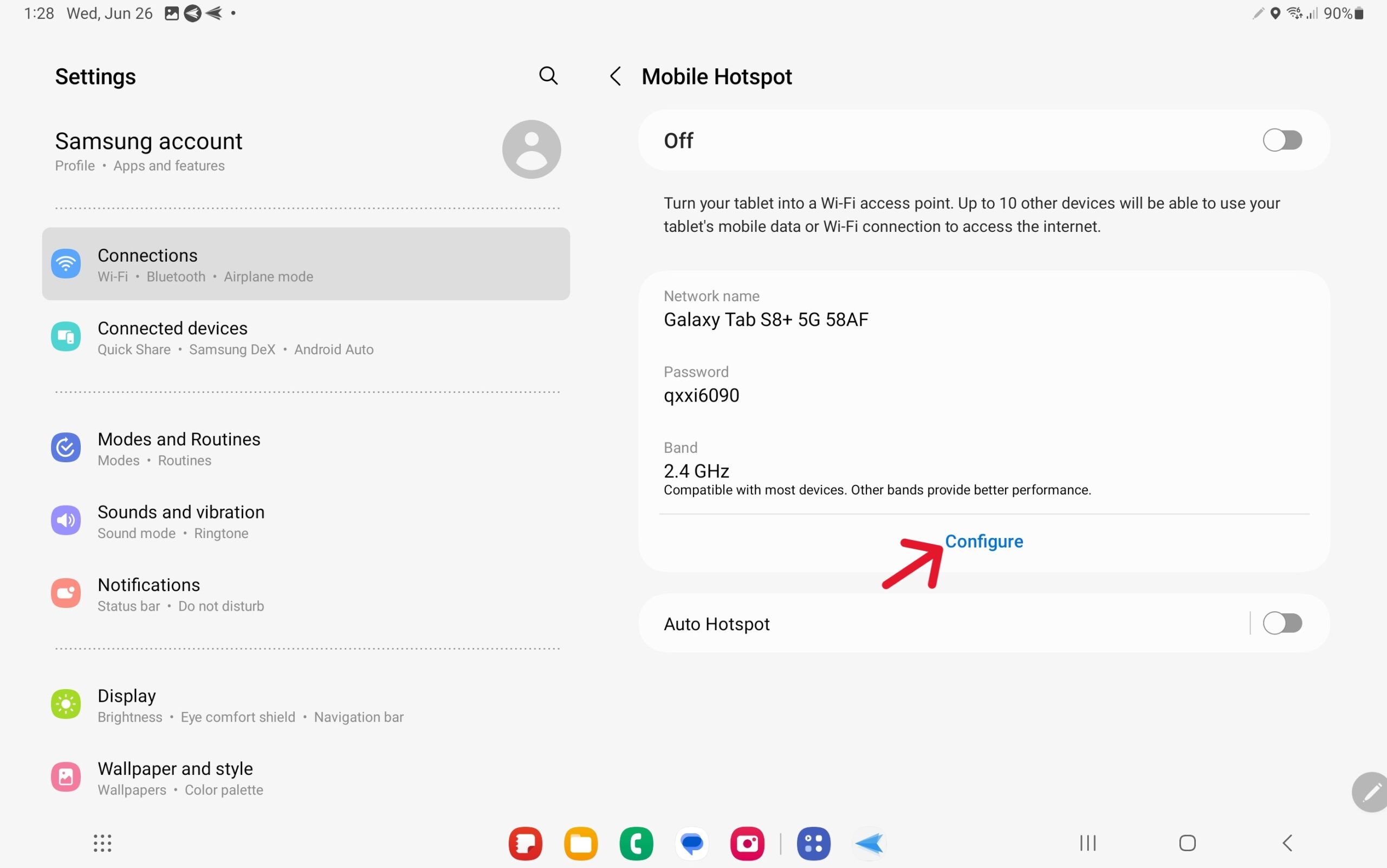Open the Settings search magnifier
Viewport: 1387px width, 868px height.
(548, 76)
